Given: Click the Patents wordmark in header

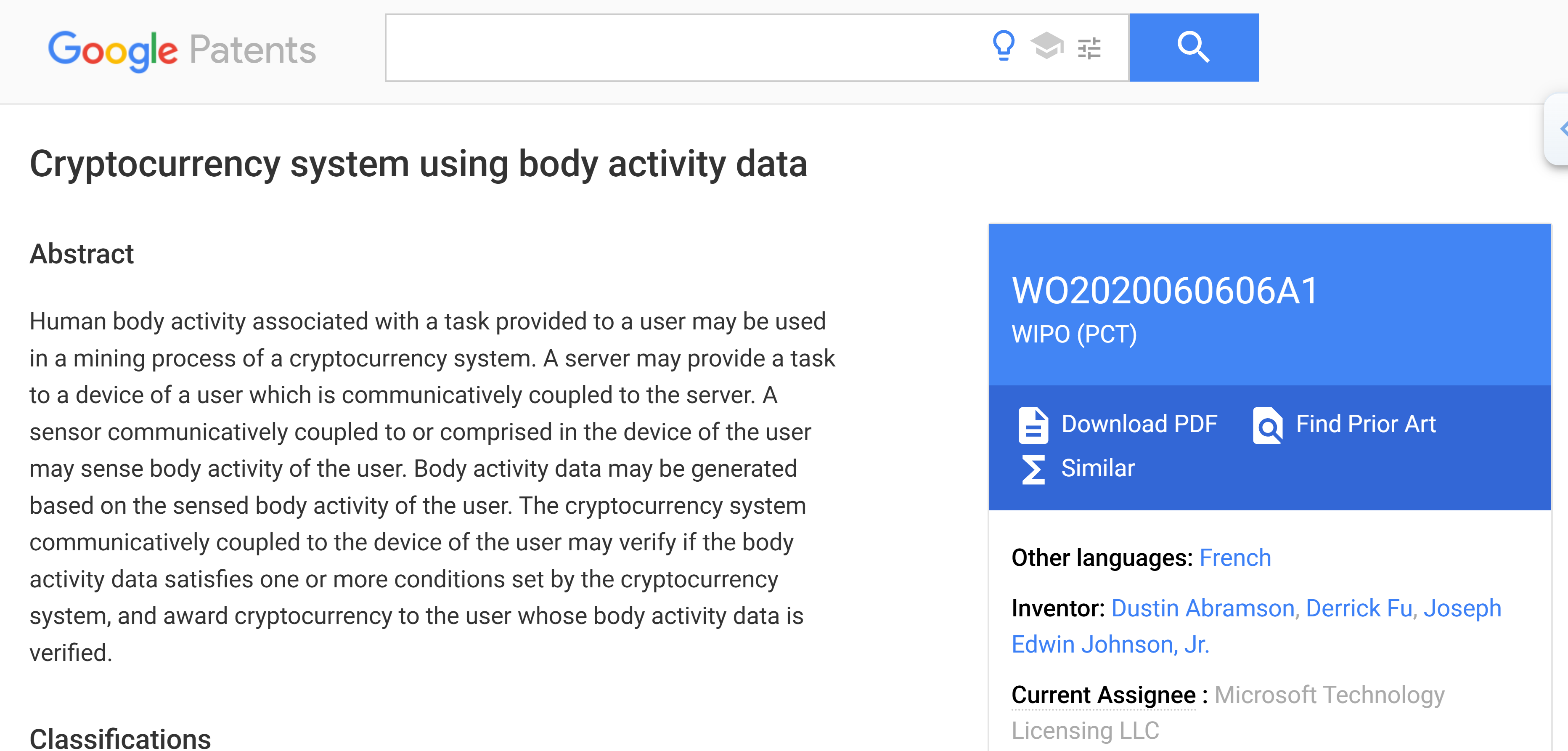Looking at the screenshot, I should coord(253,50).
